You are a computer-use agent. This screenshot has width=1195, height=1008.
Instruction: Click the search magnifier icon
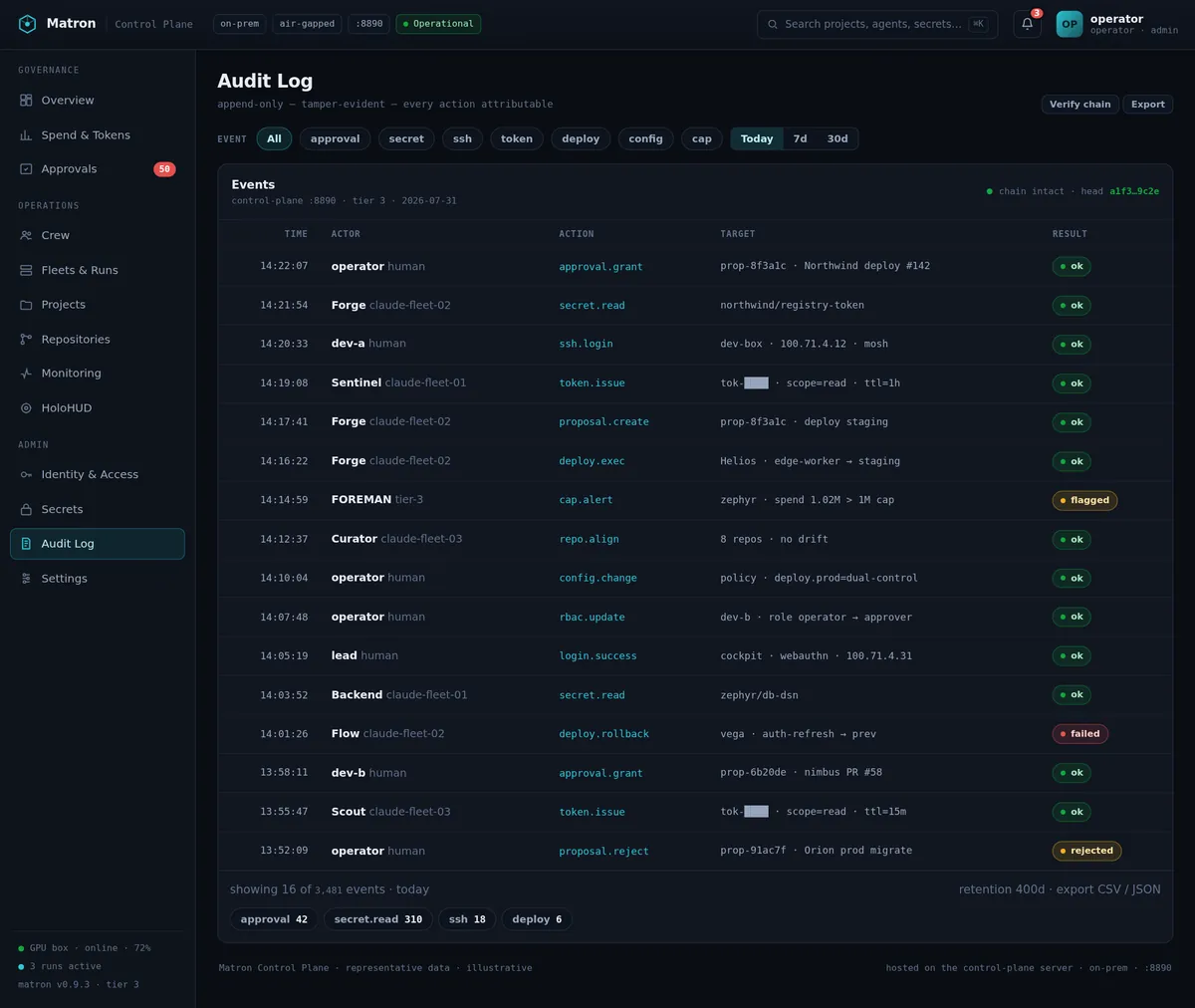tap(773, 24)
